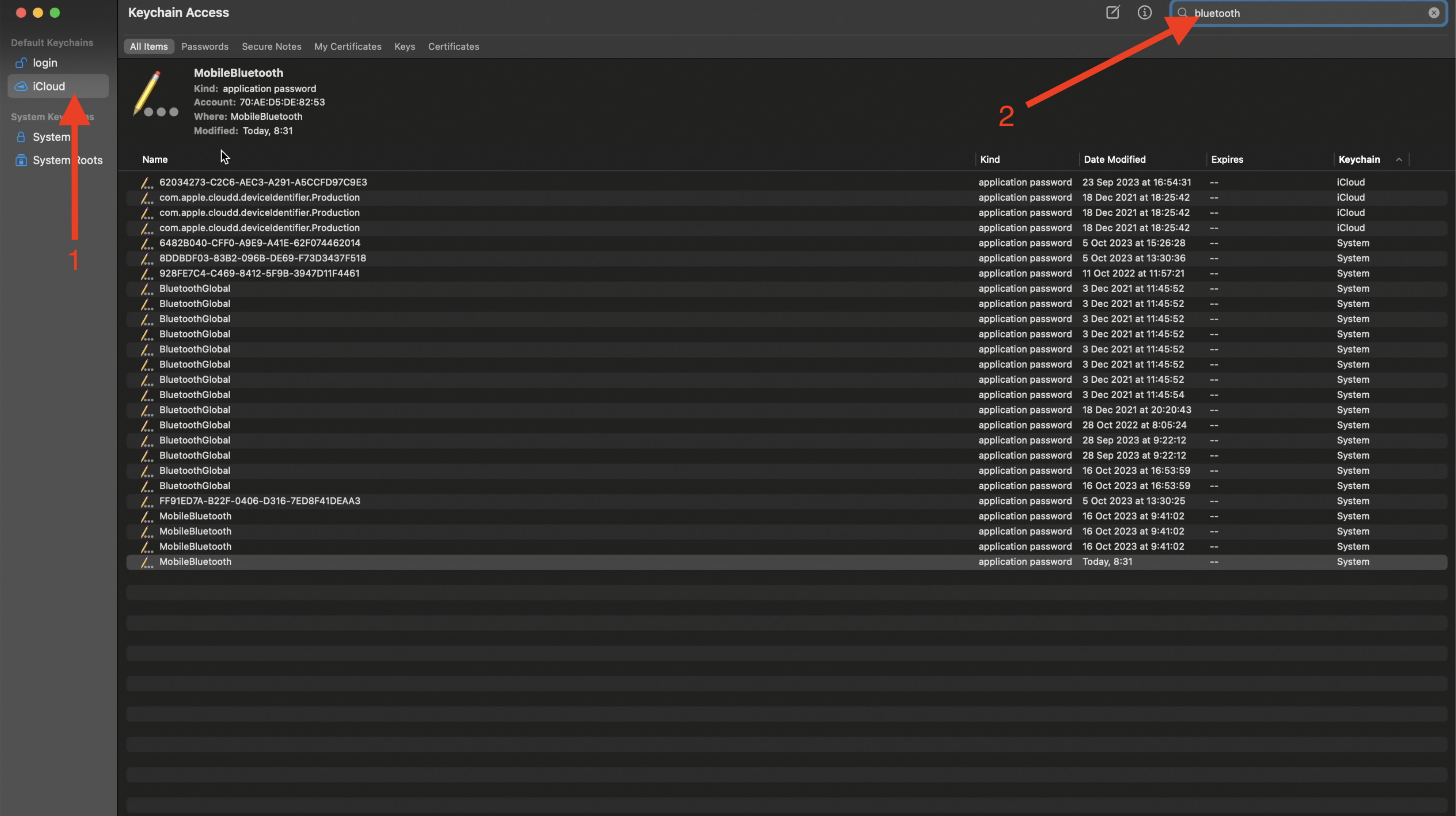
Task: Click pencil icon of 62034273-C2C6-AEC3-A291-A5CCFD97C9E3
Action: [x=147, y=183]
